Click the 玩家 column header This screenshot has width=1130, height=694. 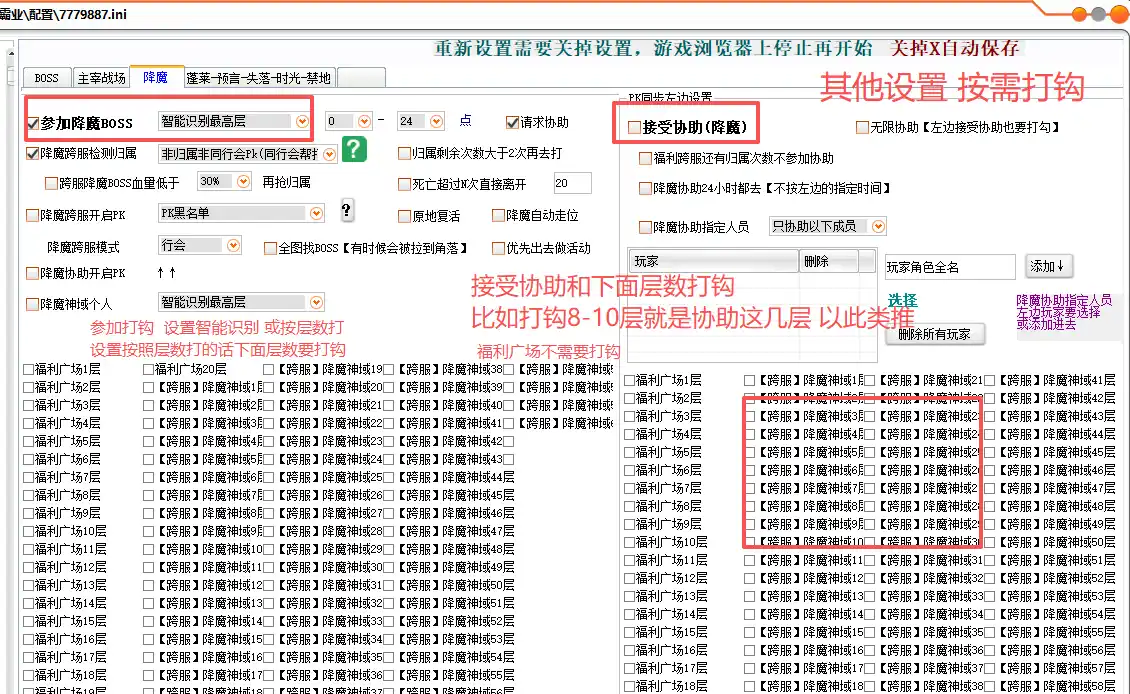tap(713, 261)
